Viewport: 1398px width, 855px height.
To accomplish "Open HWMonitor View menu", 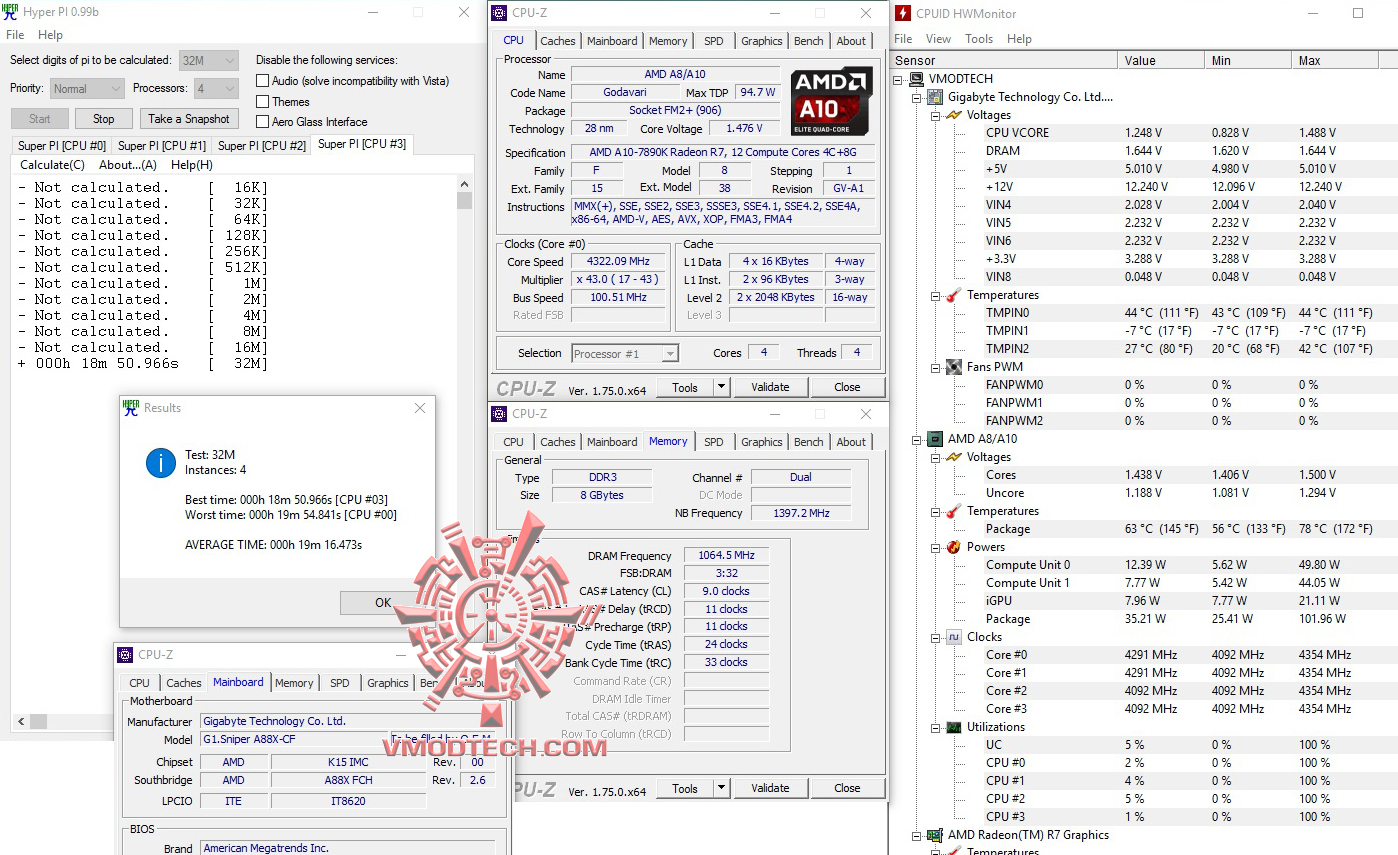I will point(938,39).
